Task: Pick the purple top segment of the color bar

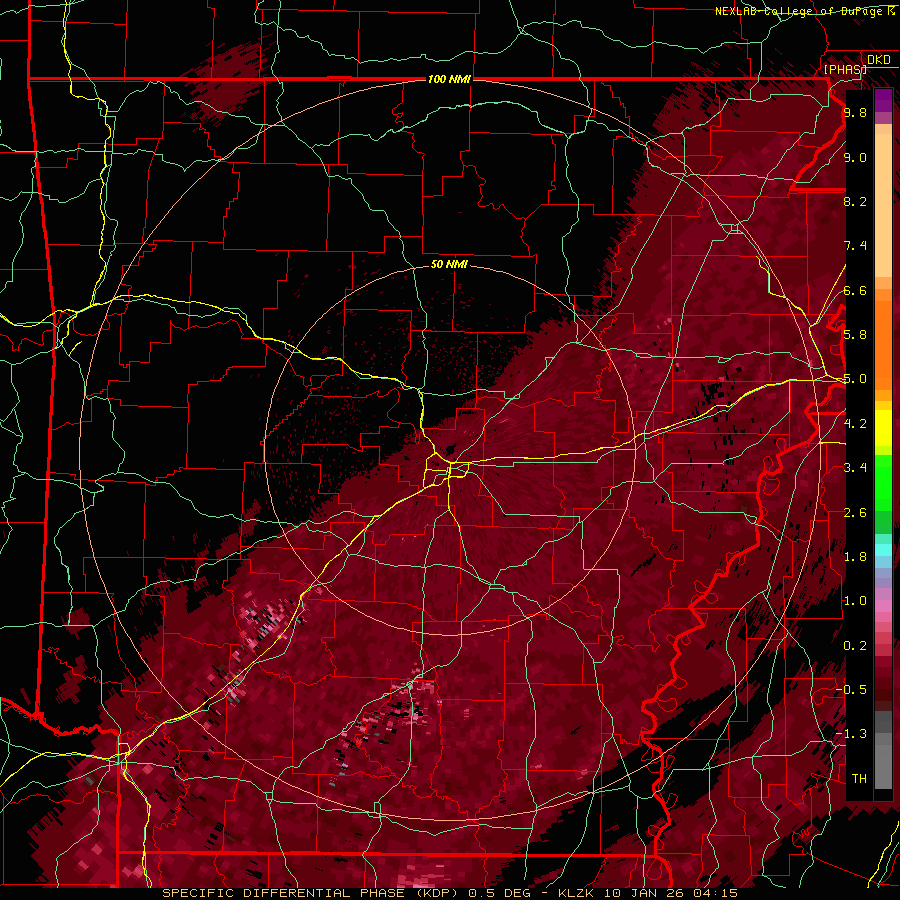Action: 883,100
